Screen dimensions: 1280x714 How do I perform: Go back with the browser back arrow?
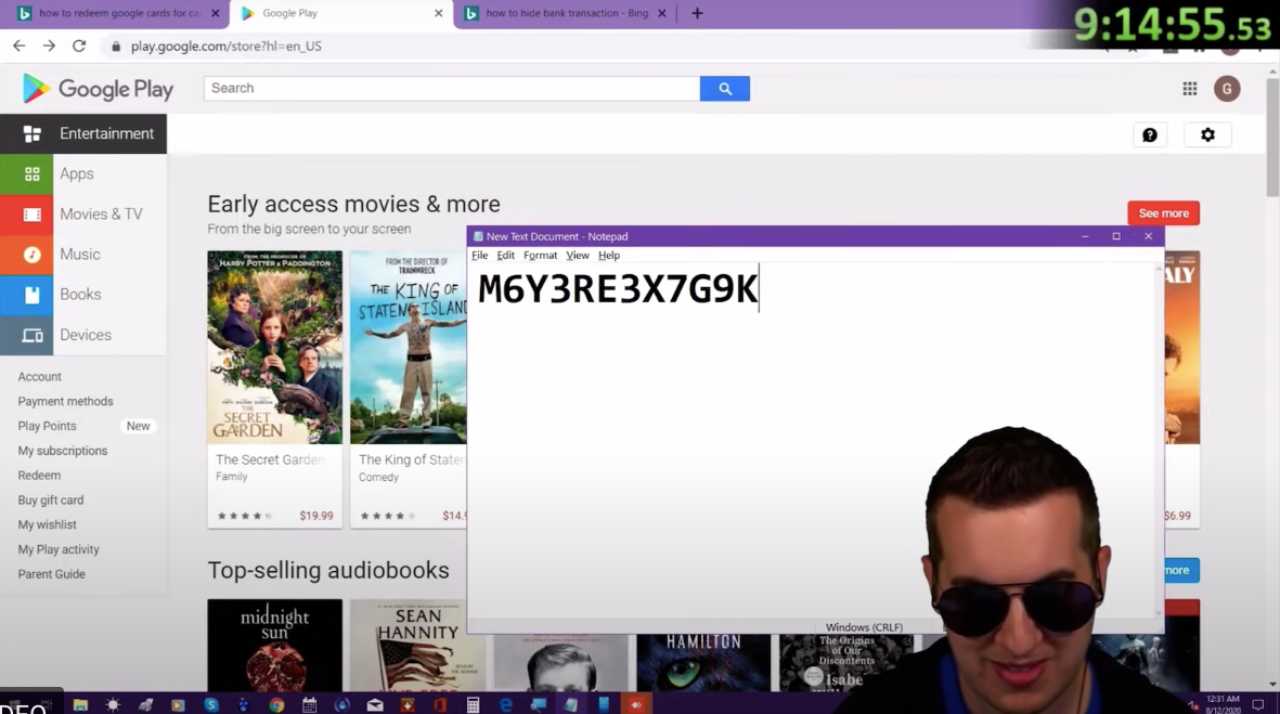pyautogui.click(x=19, y=46)
